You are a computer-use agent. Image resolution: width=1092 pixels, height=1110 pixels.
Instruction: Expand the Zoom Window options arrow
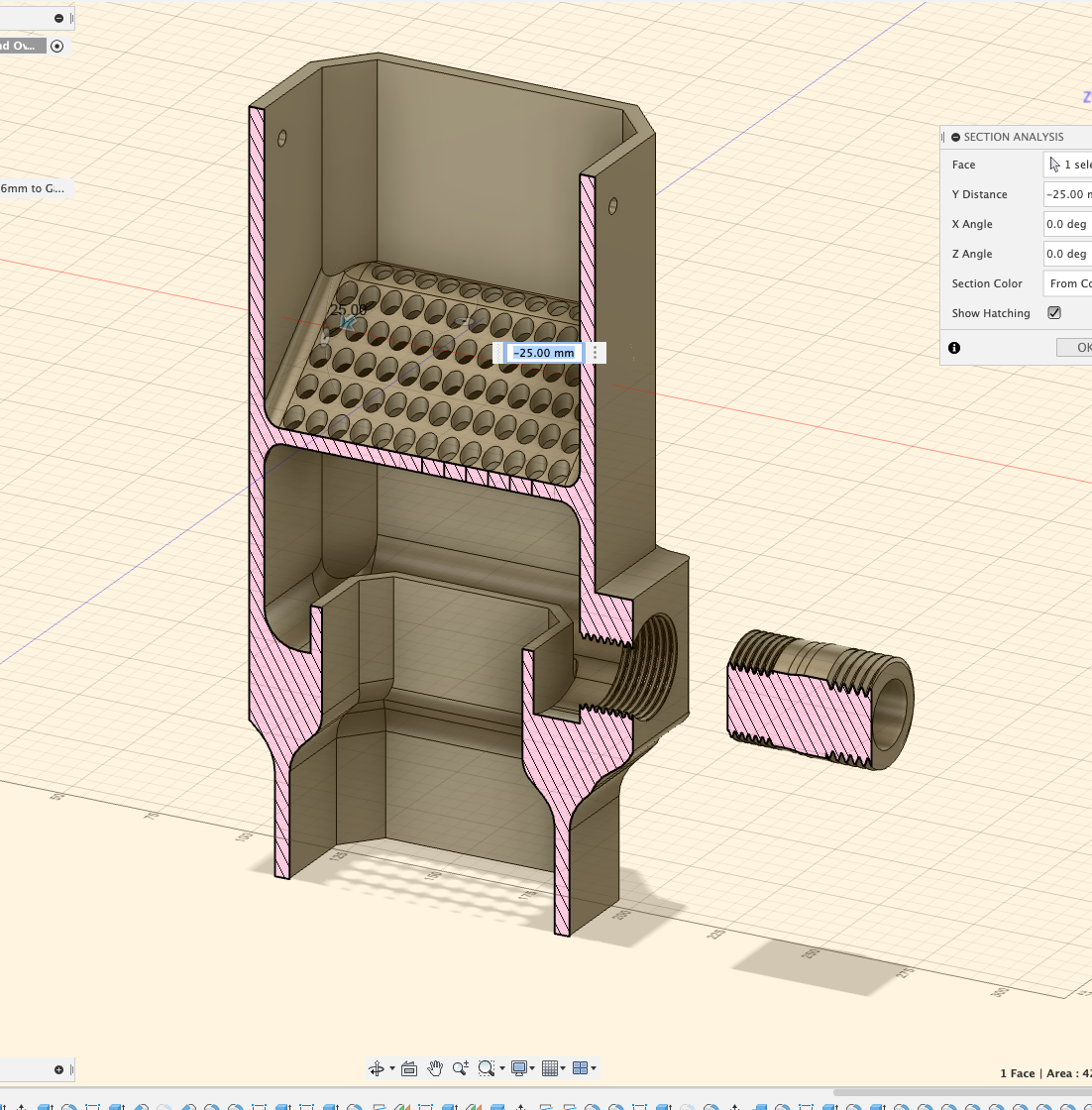(502, 1068)
